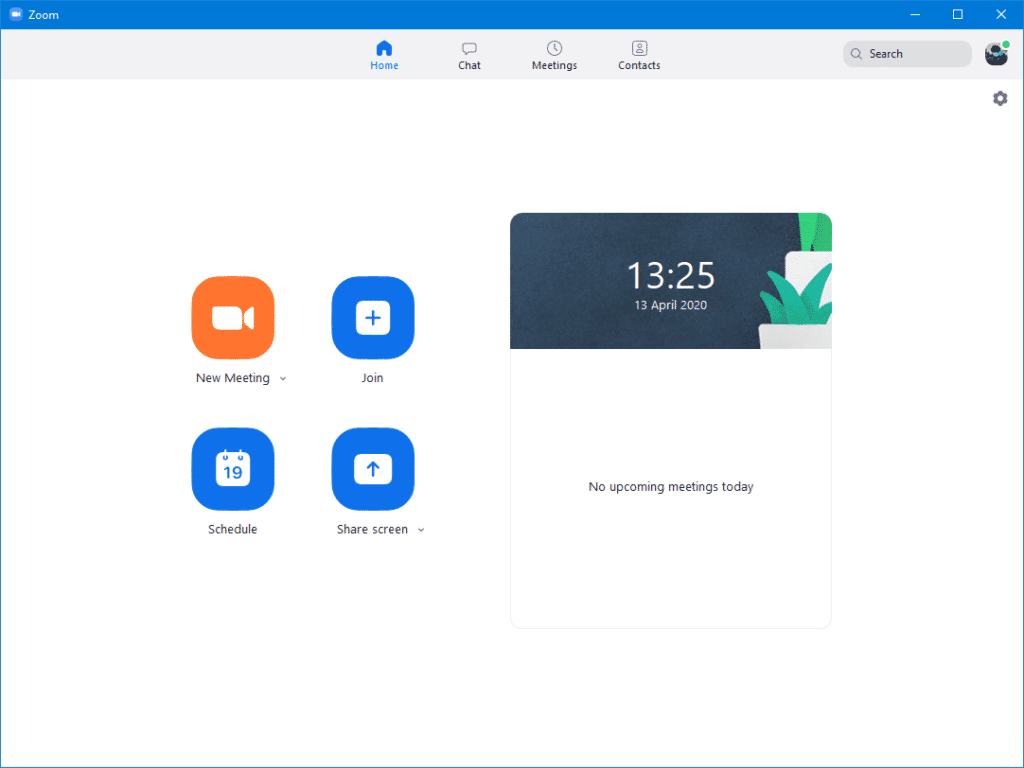Click the Zoom icon in the title bar
Viewport: 1024px width, 768px height.
point(14,14)
